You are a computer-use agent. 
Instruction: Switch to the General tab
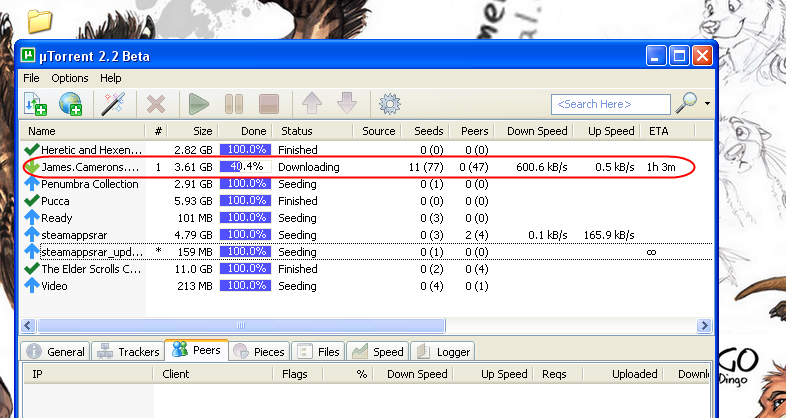(56, 351)
